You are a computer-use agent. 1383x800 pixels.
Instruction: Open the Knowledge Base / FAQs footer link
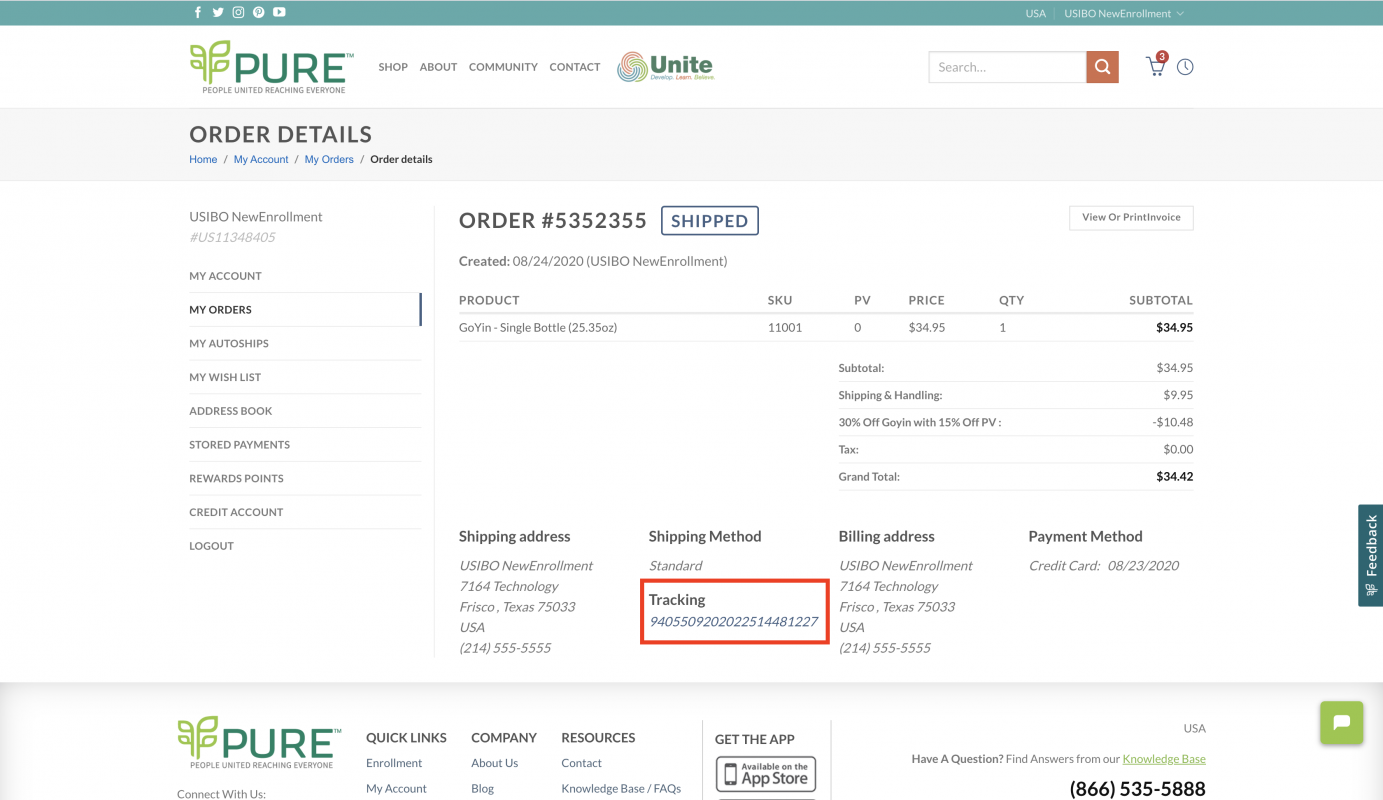coord(621,789)
